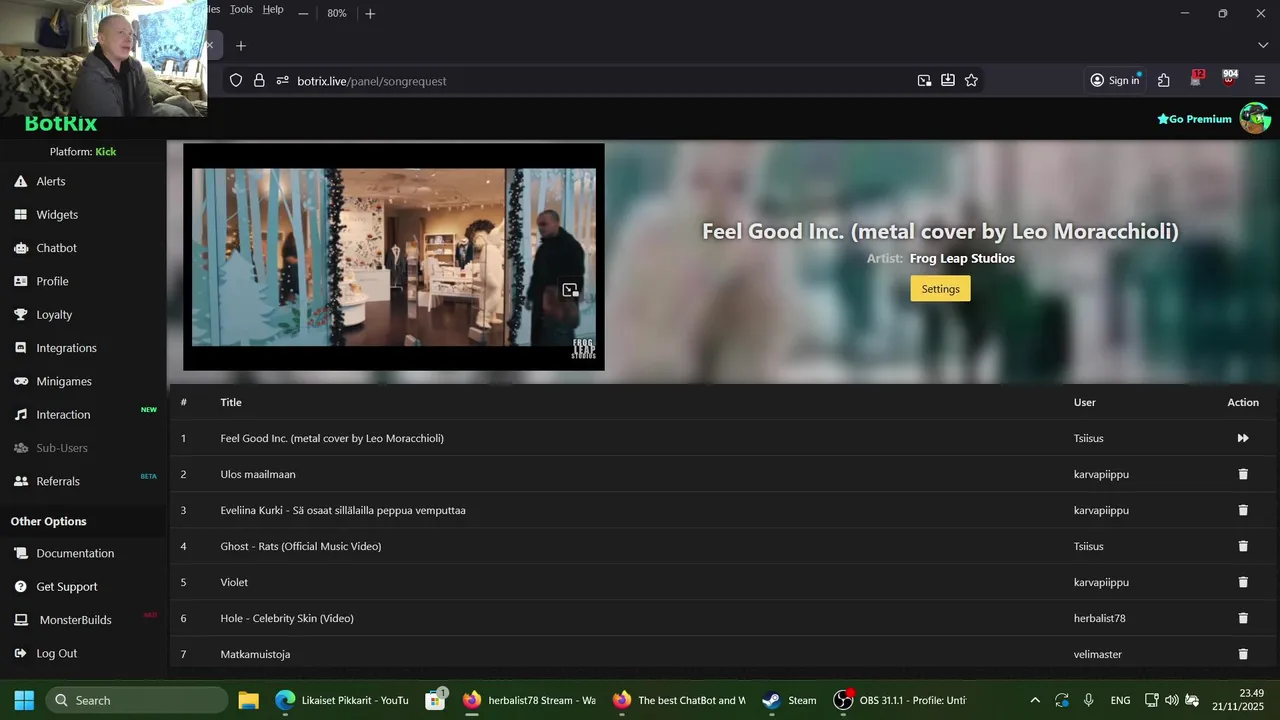Open the Tools menu
The image size is (1280, 720).
coord(241,9)
